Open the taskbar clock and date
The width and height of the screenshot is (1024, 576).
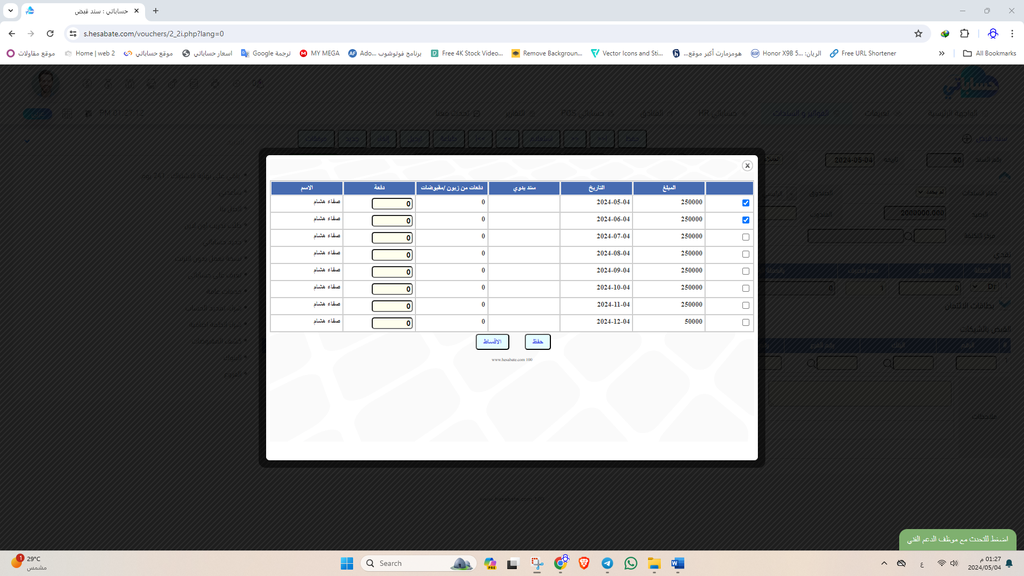984,563
